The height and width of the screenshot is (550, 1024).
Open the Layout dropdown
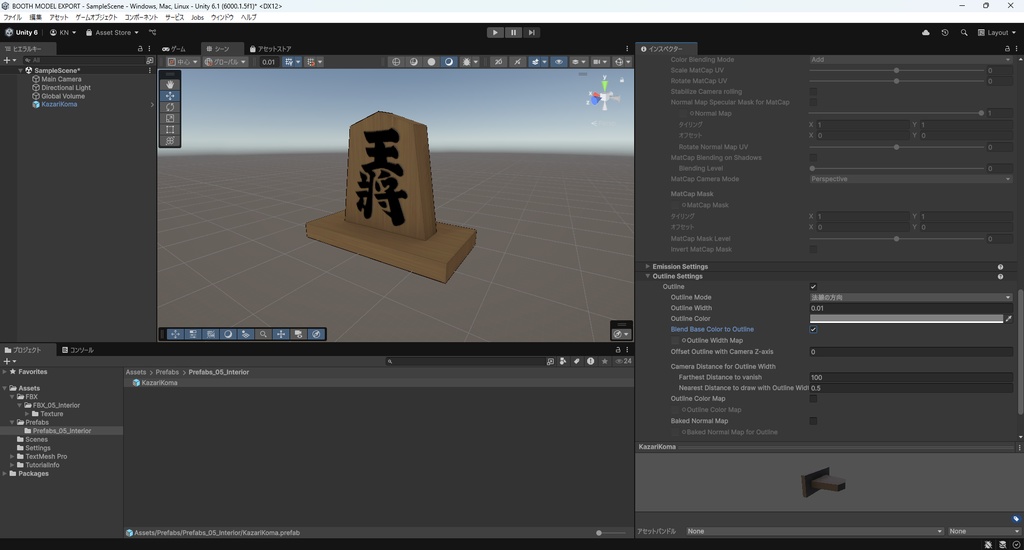point(997,32)
